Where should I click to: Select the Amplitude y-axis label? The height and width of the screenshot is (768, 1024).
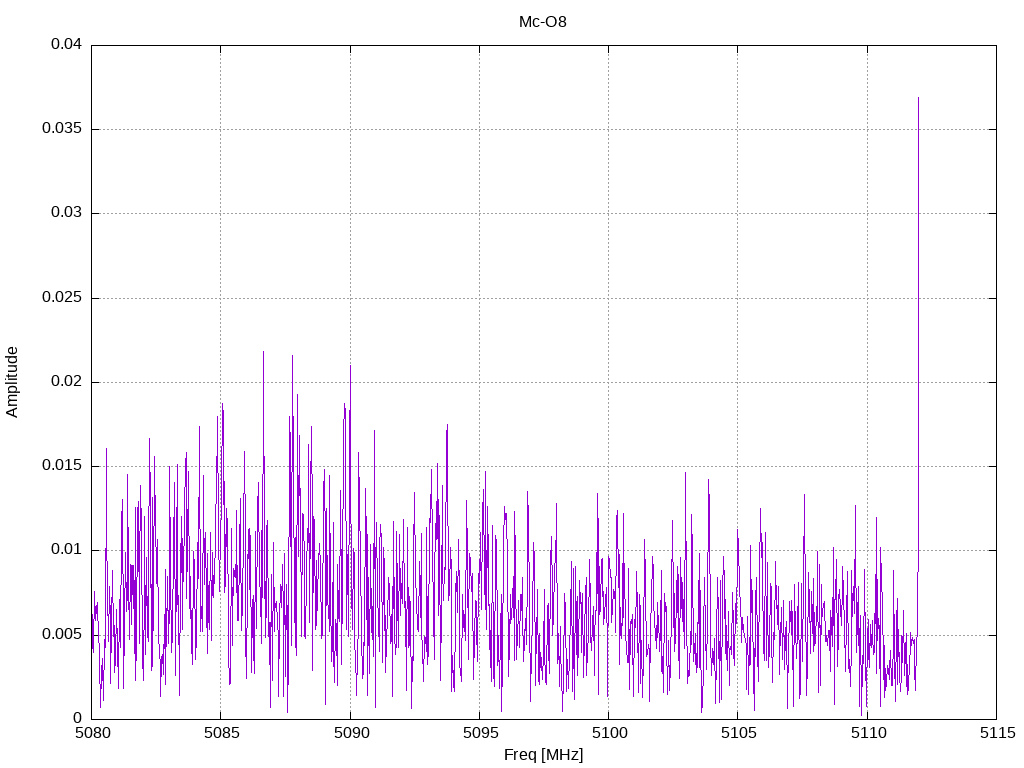pos(12,382)
